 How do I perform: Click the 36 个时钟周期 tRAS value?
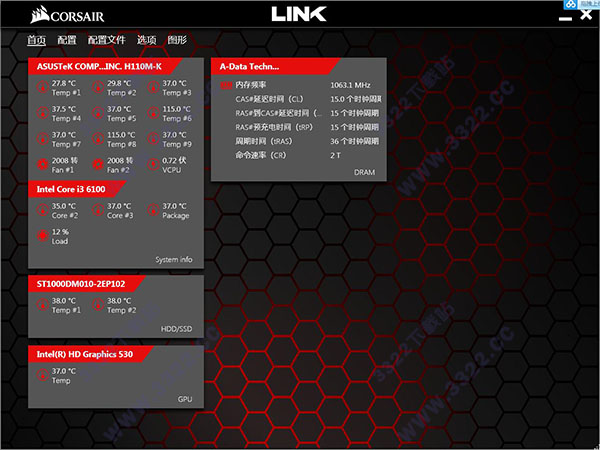coord(355,141)
